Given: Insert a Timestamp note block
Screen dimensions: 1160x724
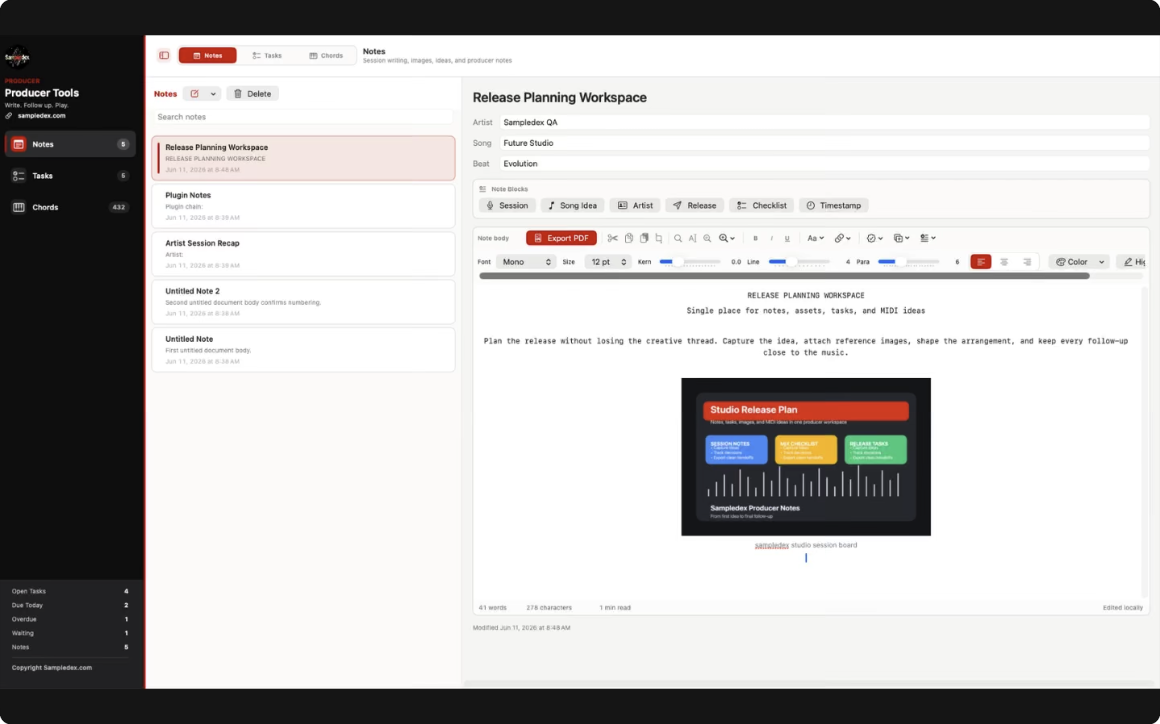Looking at the screenshot, I should click(x=834, y=206).
